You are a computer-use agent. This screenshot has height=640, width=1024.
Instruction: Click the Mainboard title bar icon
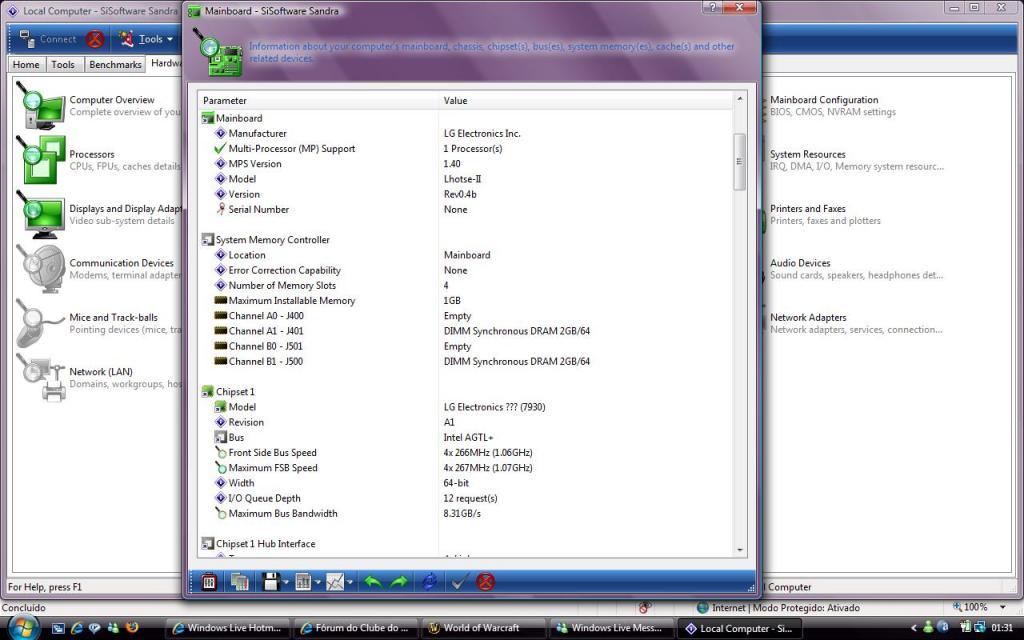pos(194,11)
